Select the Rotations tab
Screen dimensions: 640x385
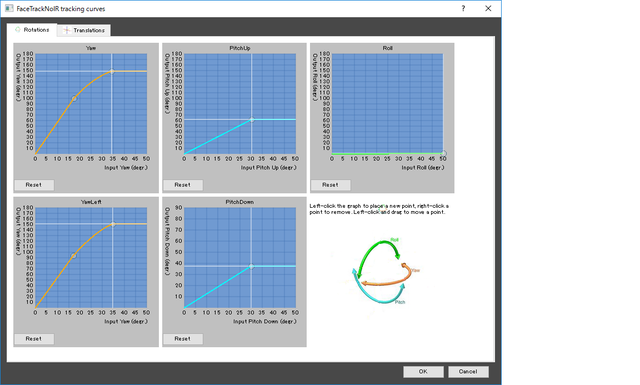[x=32, y=30]
